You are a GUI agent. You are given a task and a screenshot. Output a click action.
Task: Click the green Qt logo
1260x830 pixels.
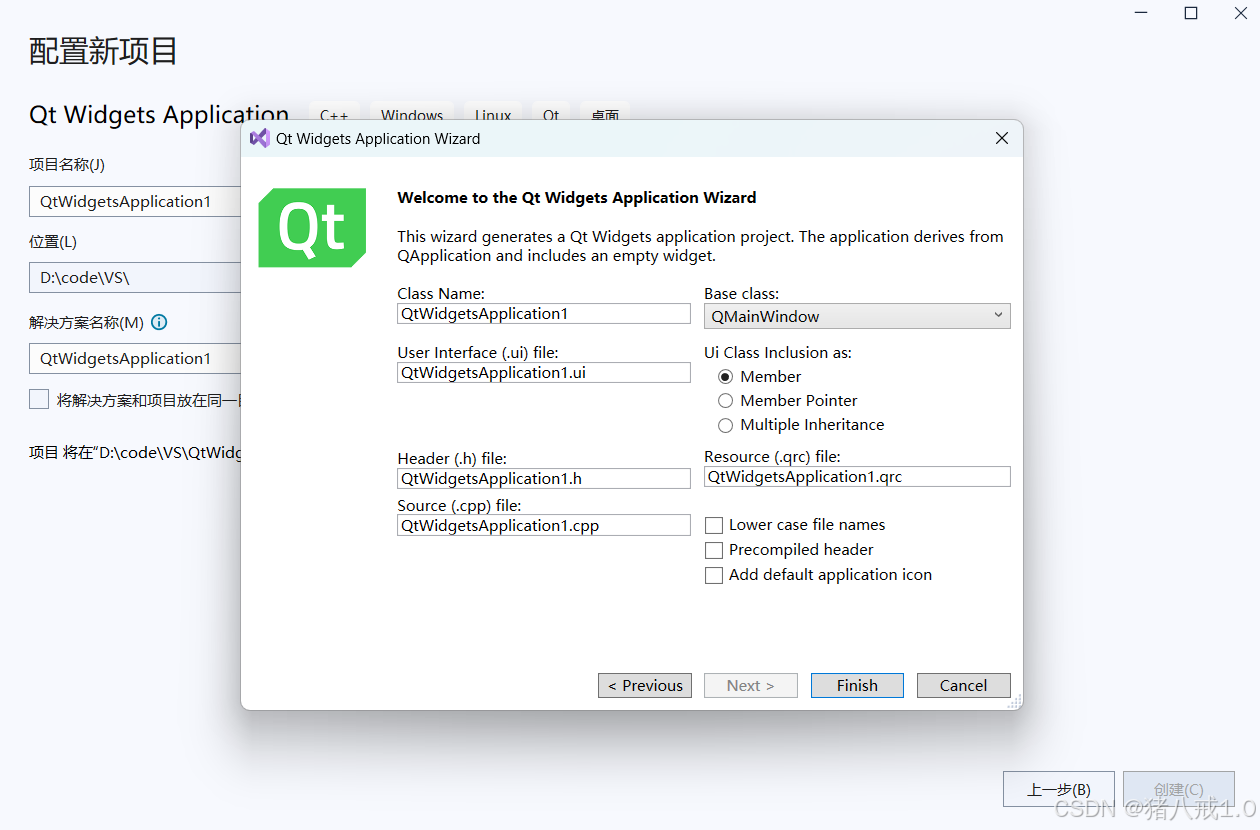(312, 228)
